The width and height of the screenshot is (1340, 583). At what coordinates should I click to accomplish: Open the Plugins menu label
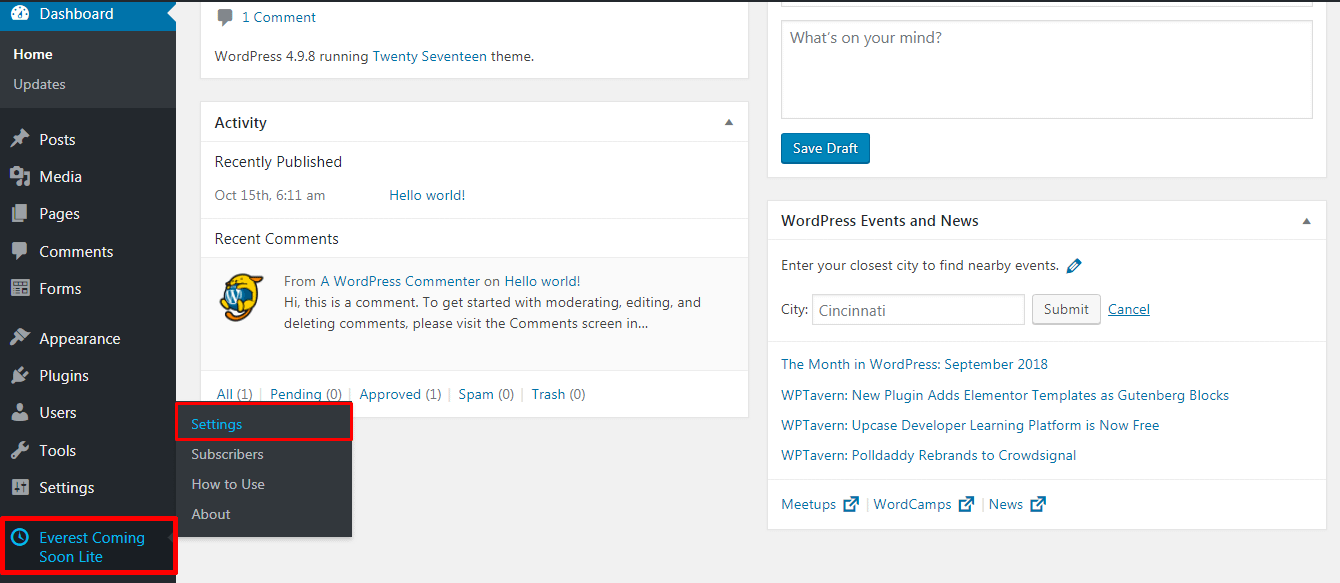point(64,376)
